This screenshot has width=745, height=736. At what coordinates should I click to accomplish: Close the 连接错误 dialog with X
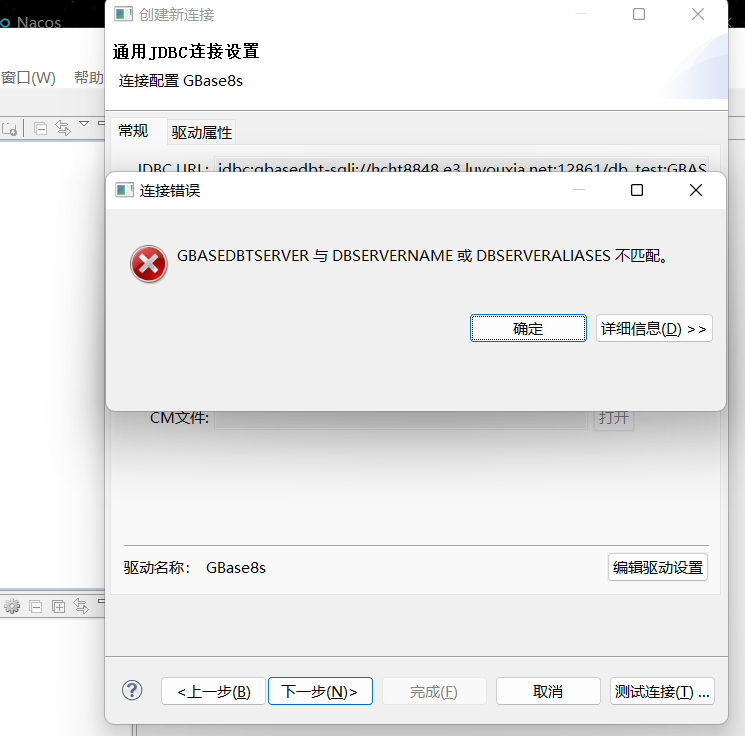click(x=696, y=190)
